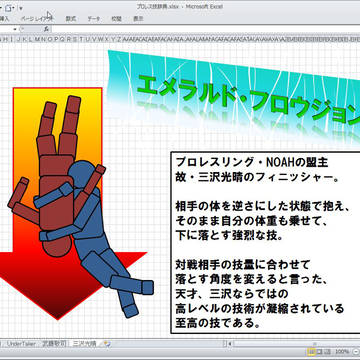This screenshot has width=360, height=360.
Task: Click the 100% zoom level
Action: pos(342,352)
